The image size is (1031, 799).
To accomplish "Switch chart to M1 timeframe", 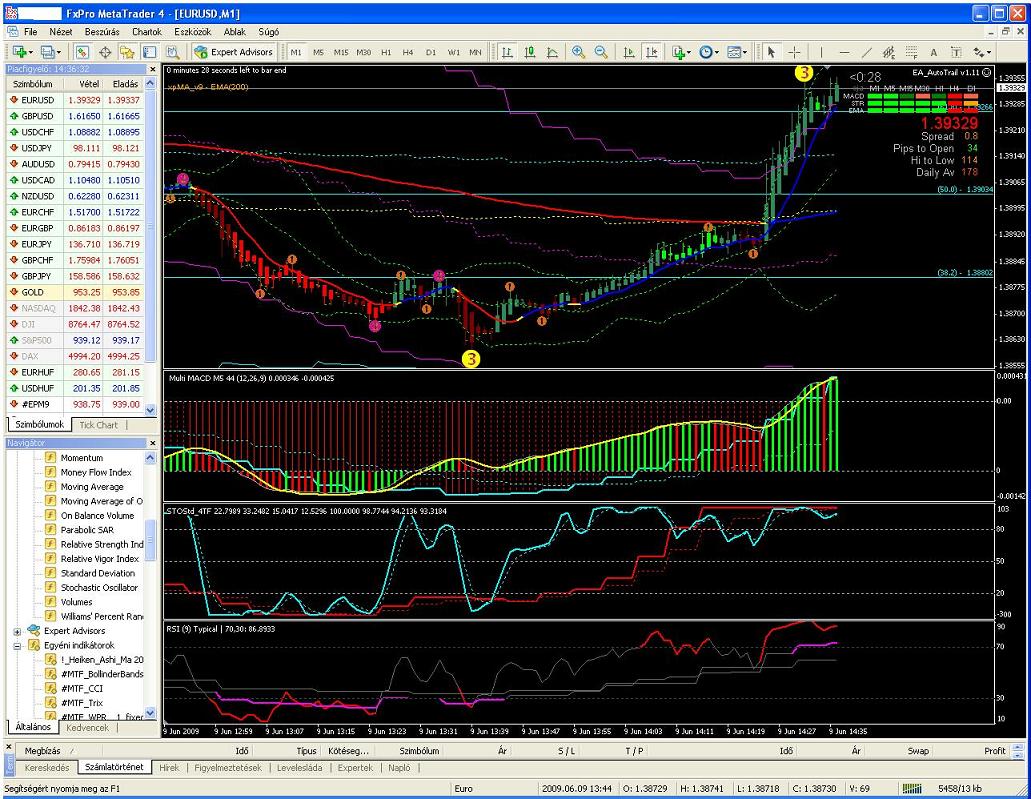I will [296, 52].
